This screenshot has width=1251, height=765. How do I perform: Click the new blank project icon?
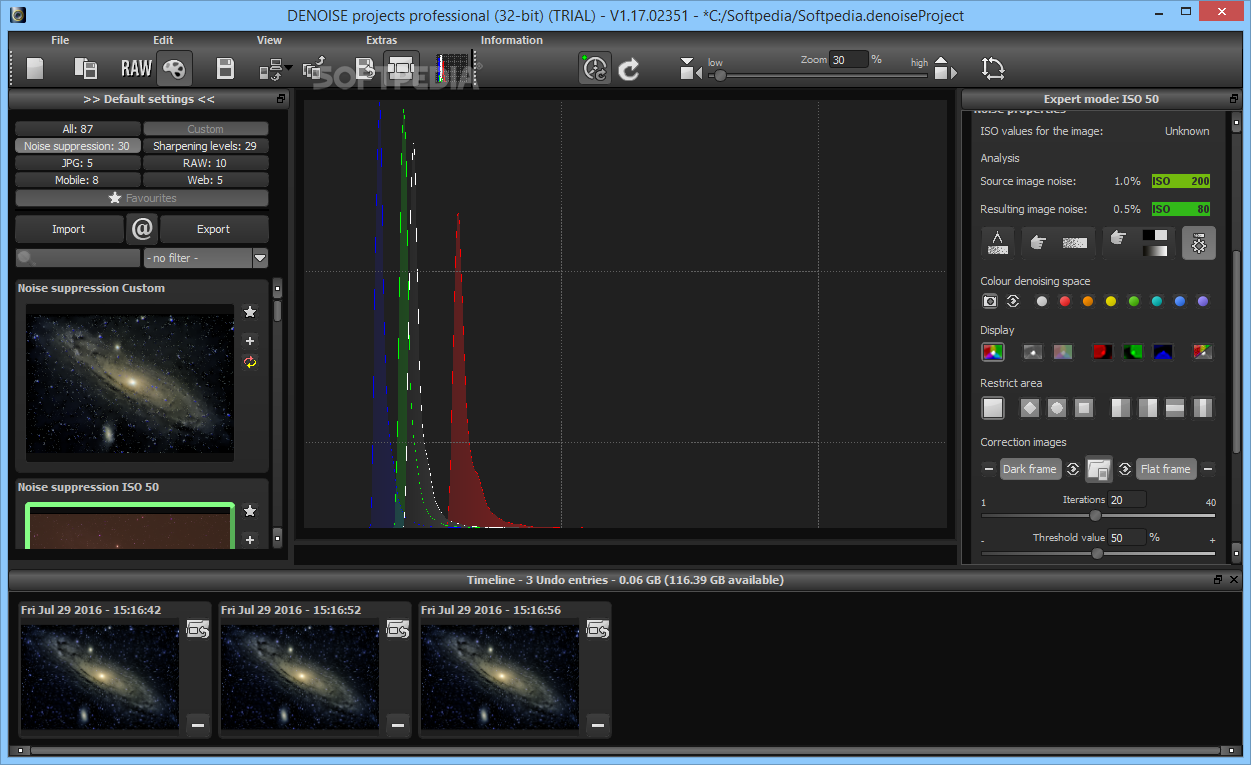(x=36, y=68)
